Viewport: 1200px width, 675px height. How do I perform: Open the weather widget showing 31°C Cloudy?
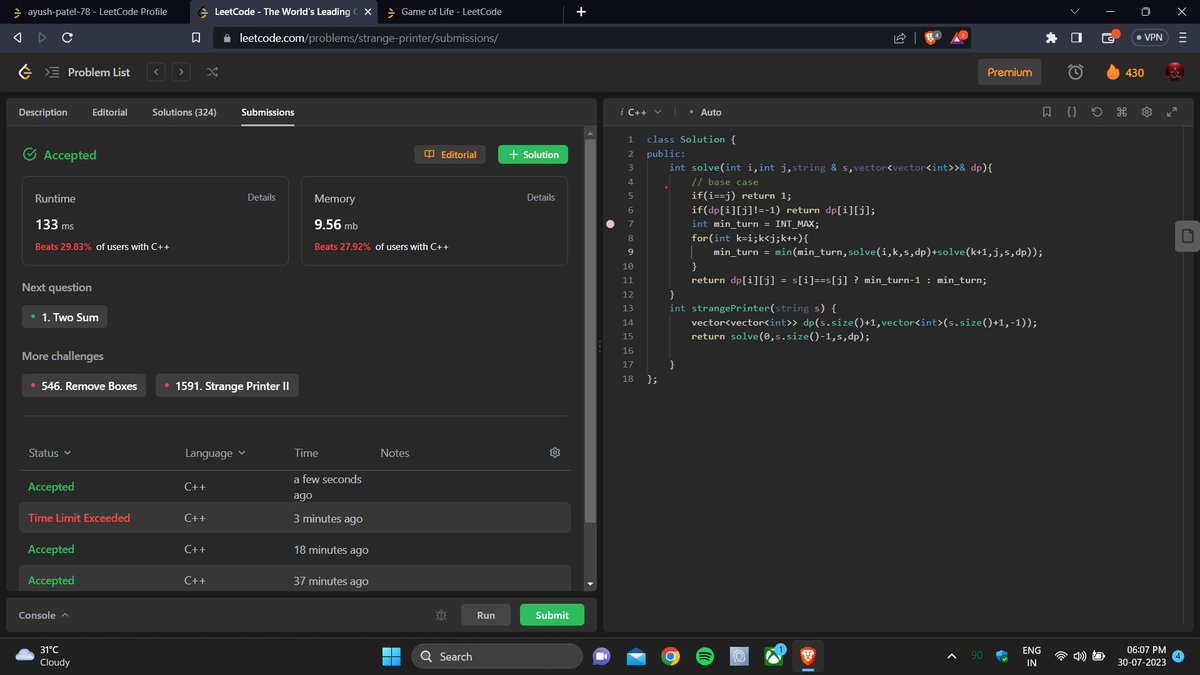[44, 656]
